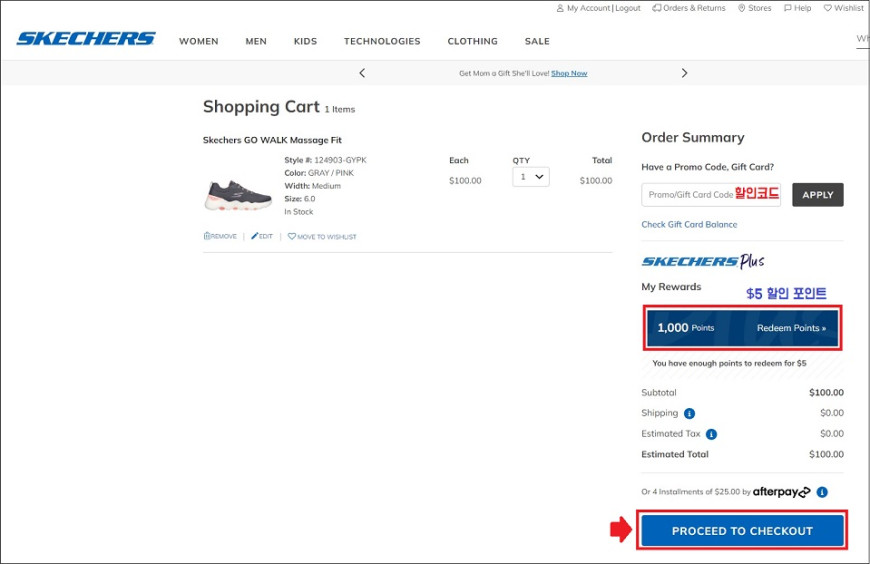Open Check Gift Card Balance
Viewport: 870px width, 564px height.
pyautogui.click(x=689, y=225)
